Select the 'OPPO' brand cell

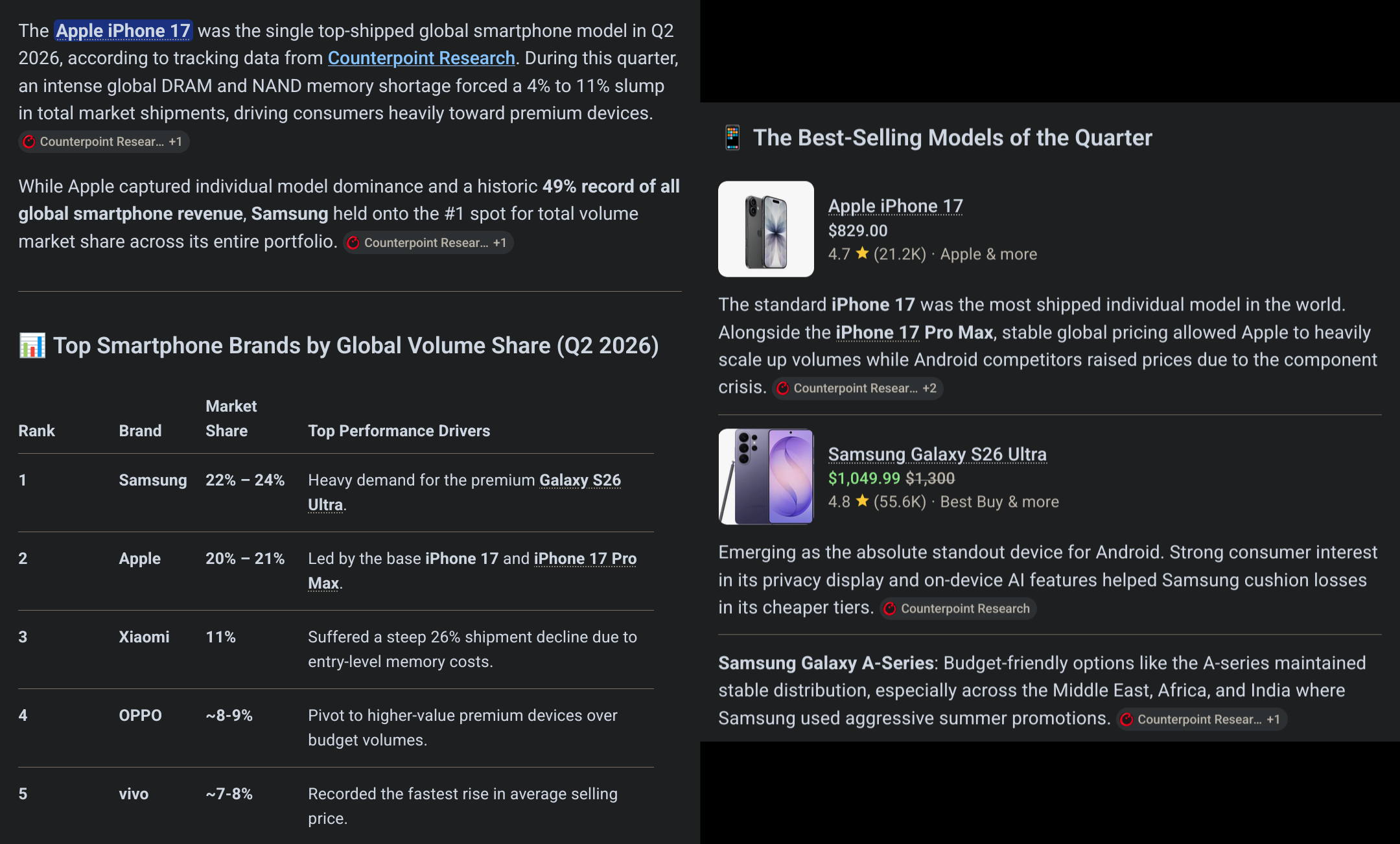[140, 716]
